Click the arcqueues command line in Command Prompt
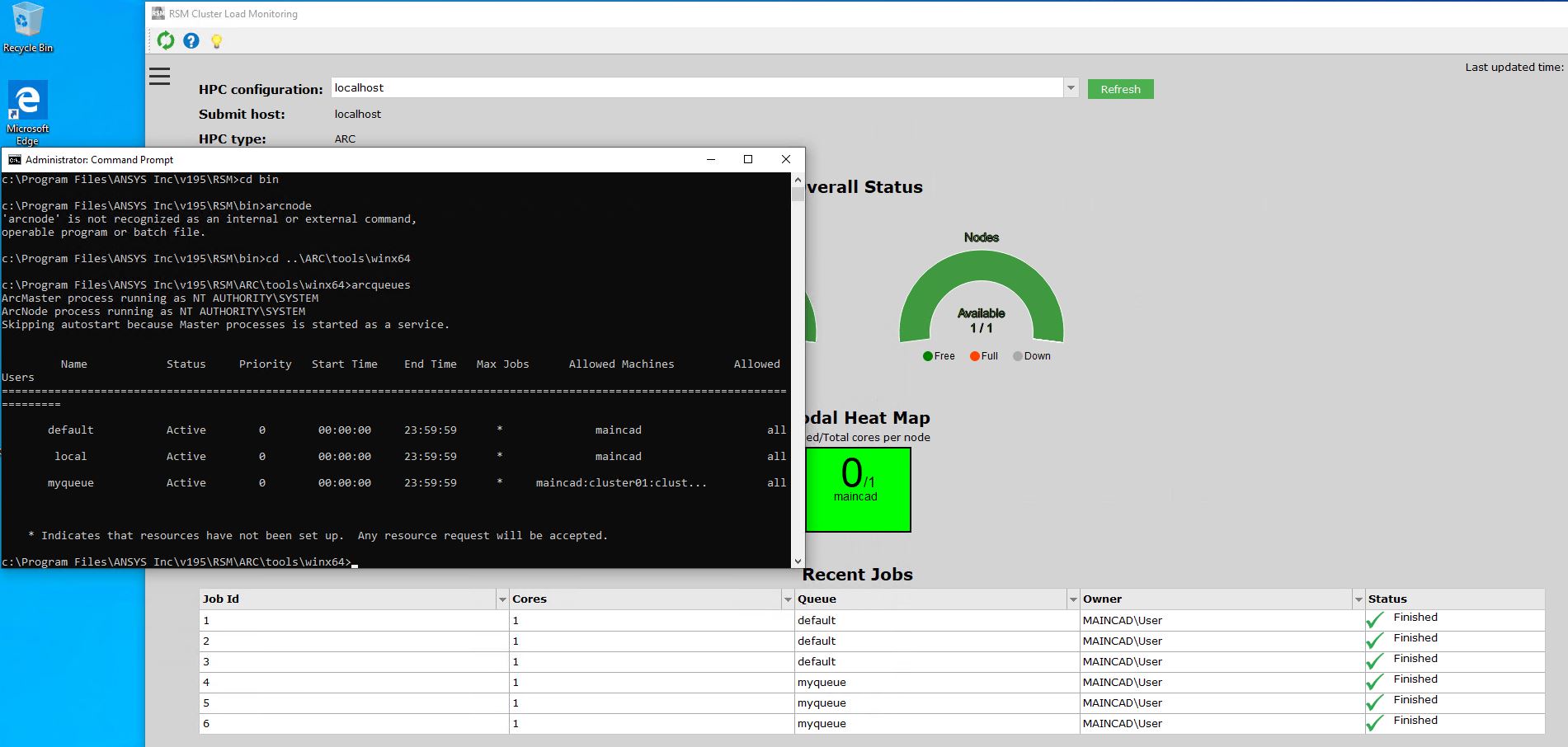This screenshot has width=1568, height=747. click(206, 284)
